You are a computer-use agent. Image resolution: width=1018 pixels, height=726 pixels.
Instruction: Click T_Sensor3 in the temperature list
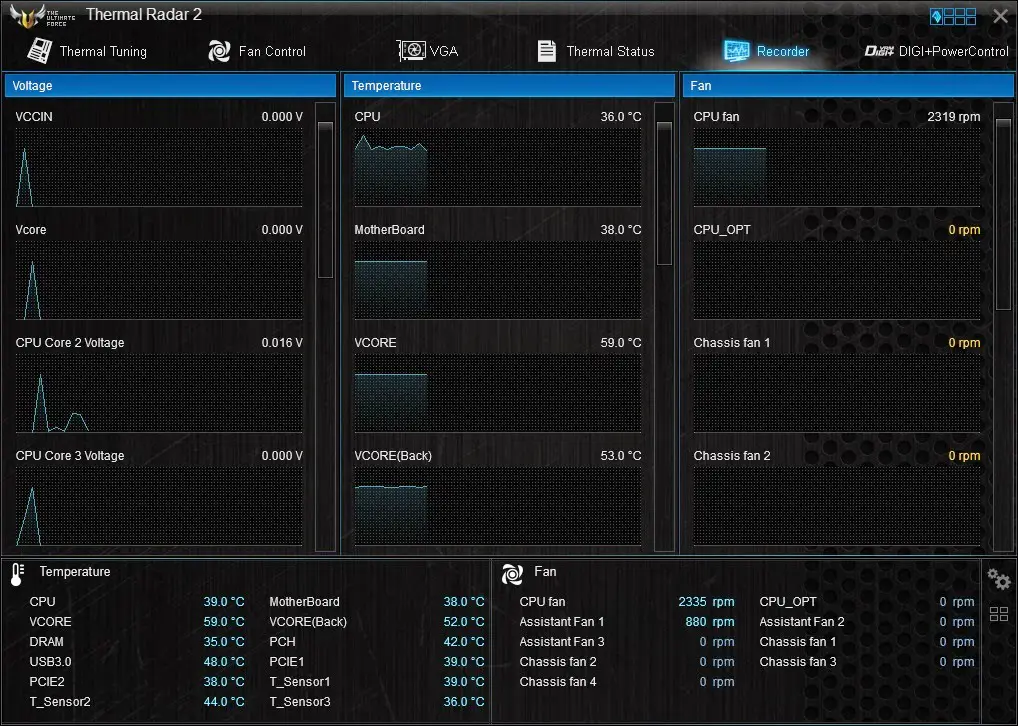point(300,702)
